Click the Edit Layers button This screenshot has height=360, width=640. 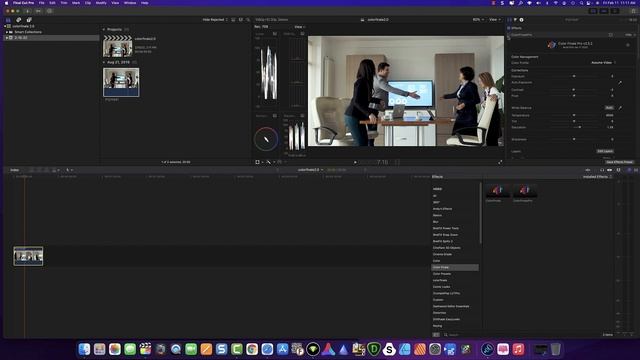pos(605,151)
